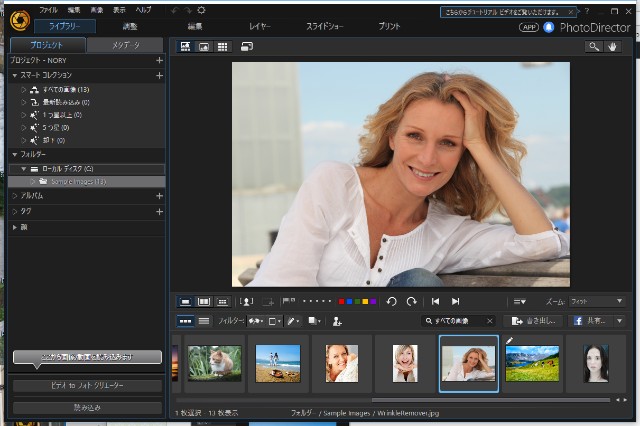Switch the browser panel to list view
The width and height of the screenshot is (640, 426).
[x=204, y=321]
